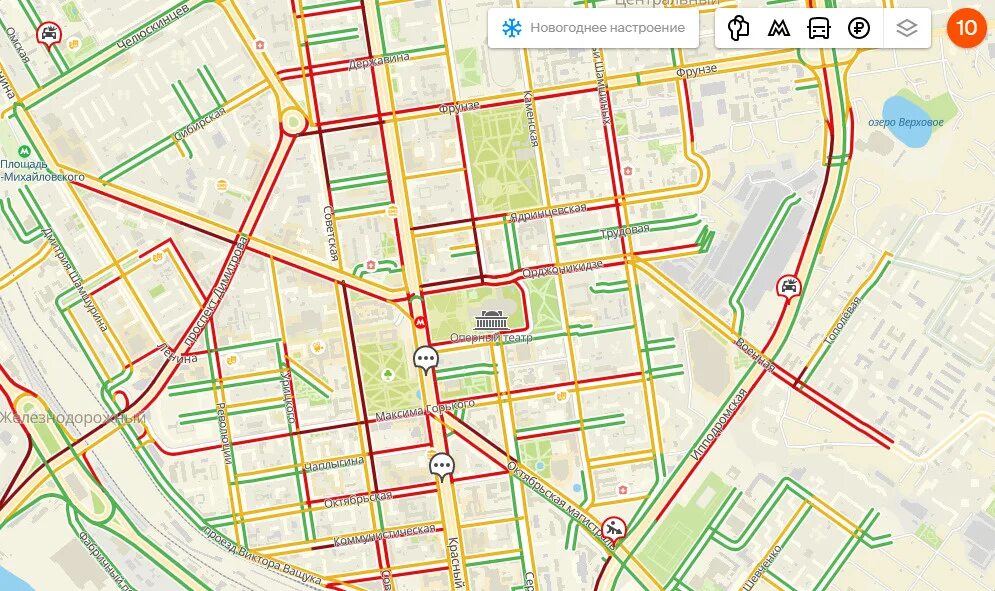
Task: Show the metro scheme layer
Action: coord(779,29)
